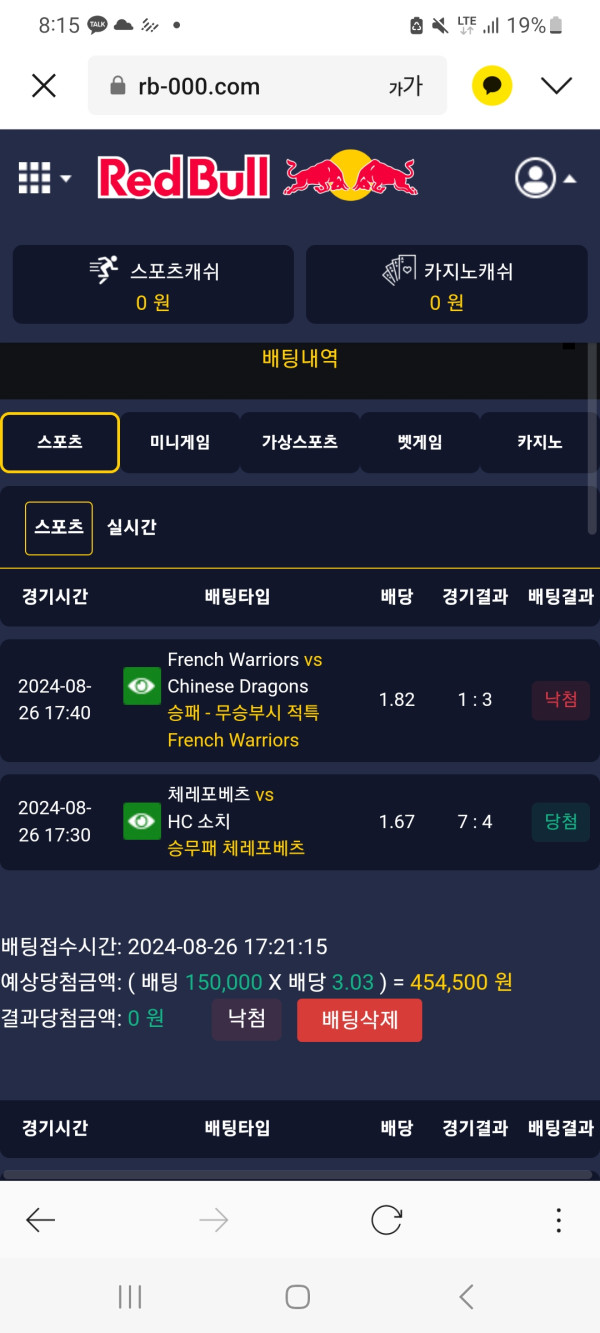
Task: Tap the 가가 text size button
Action: pos(405,87)
